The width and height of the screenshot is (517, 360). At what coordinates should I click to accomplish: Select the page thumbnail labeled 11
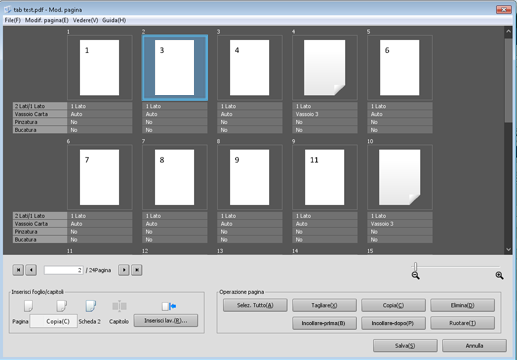(x=324, y=177)
